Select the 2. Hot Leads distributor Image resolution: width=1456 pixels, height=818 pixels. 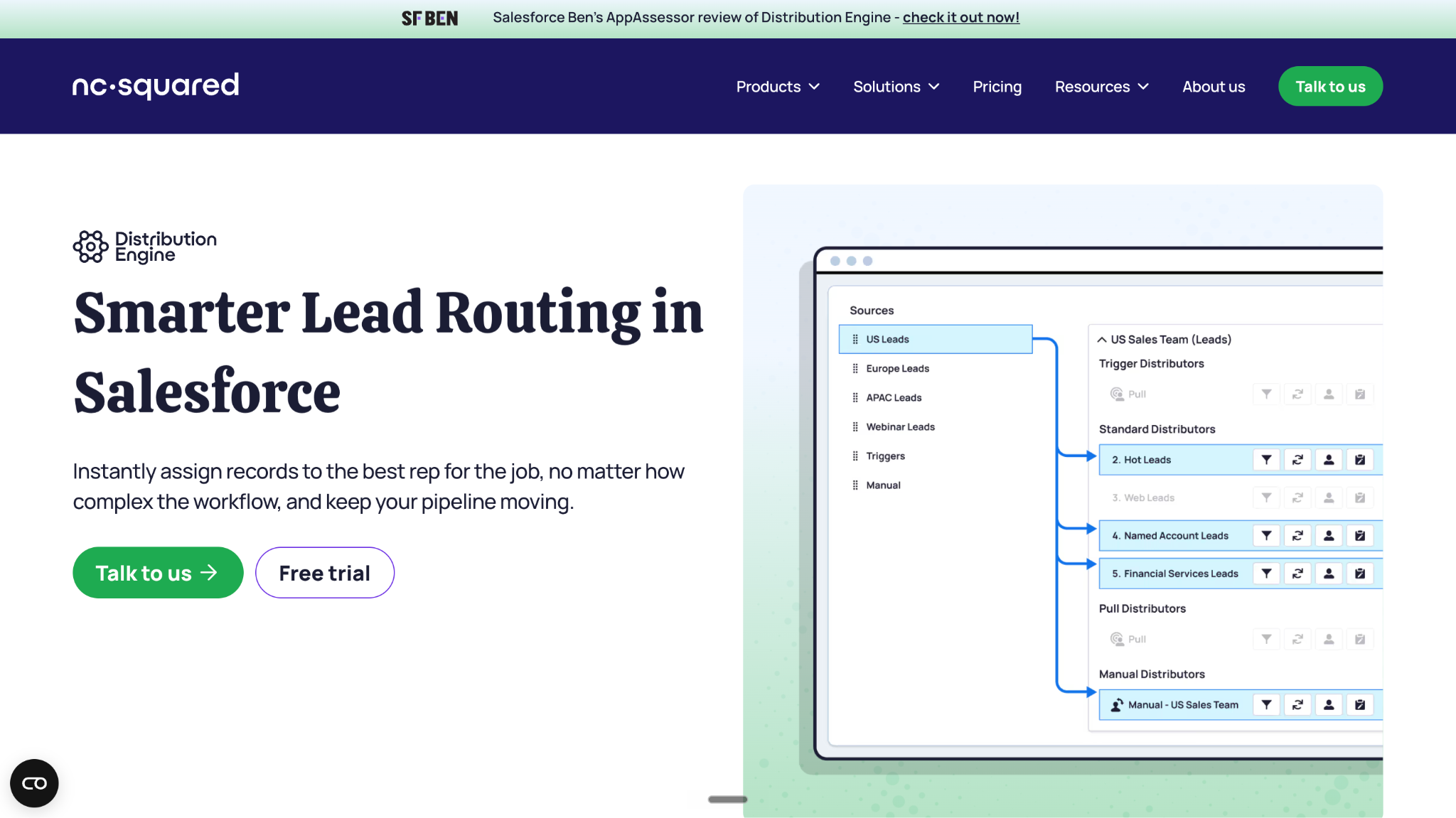coord(1241,460)
